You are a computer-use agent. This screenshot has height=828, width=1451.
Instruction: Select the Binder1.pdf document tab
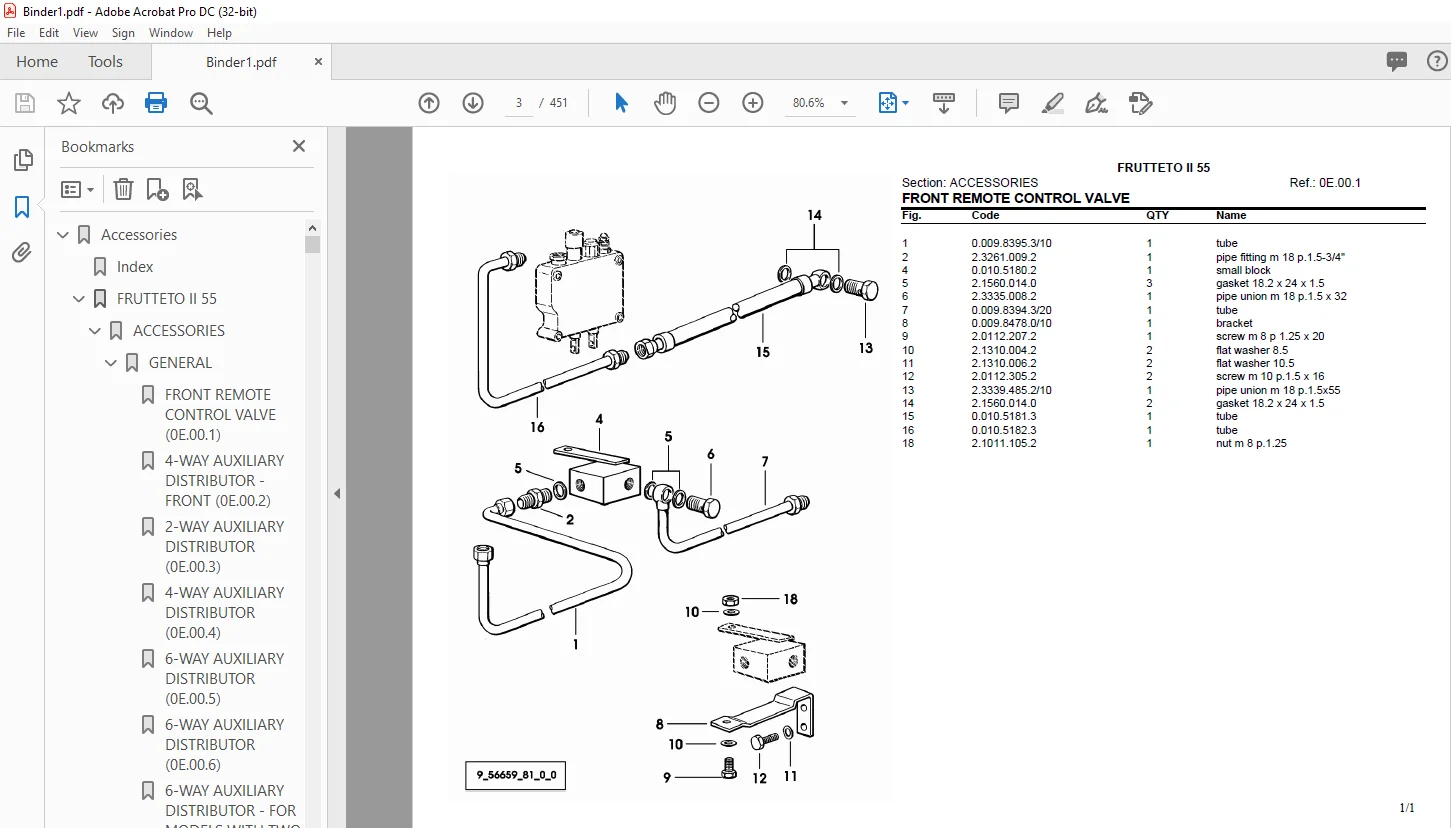[x=241, y=62]
